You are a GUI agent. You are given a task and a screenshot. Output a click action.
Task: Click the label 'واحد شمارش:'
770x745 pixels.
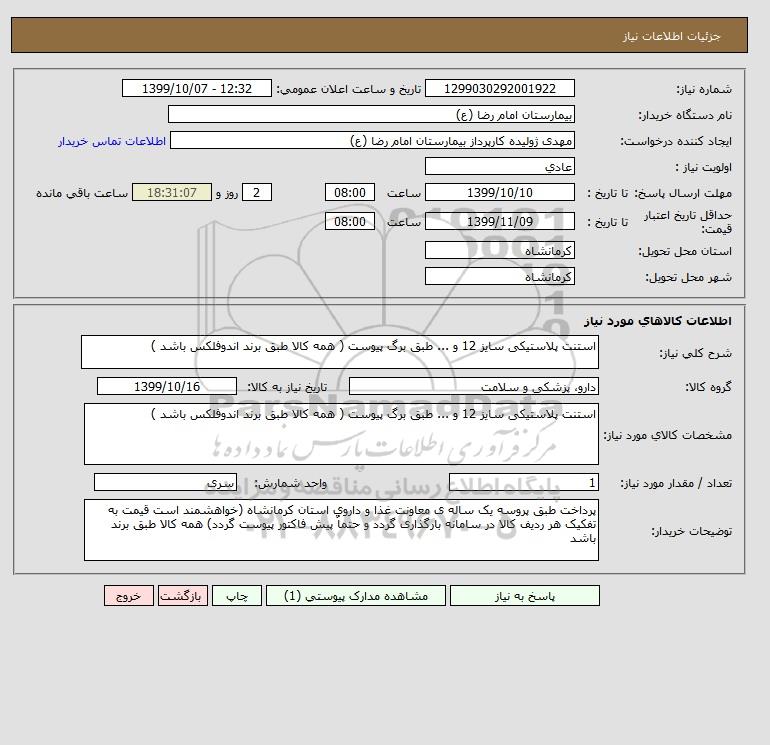point(290,484)
